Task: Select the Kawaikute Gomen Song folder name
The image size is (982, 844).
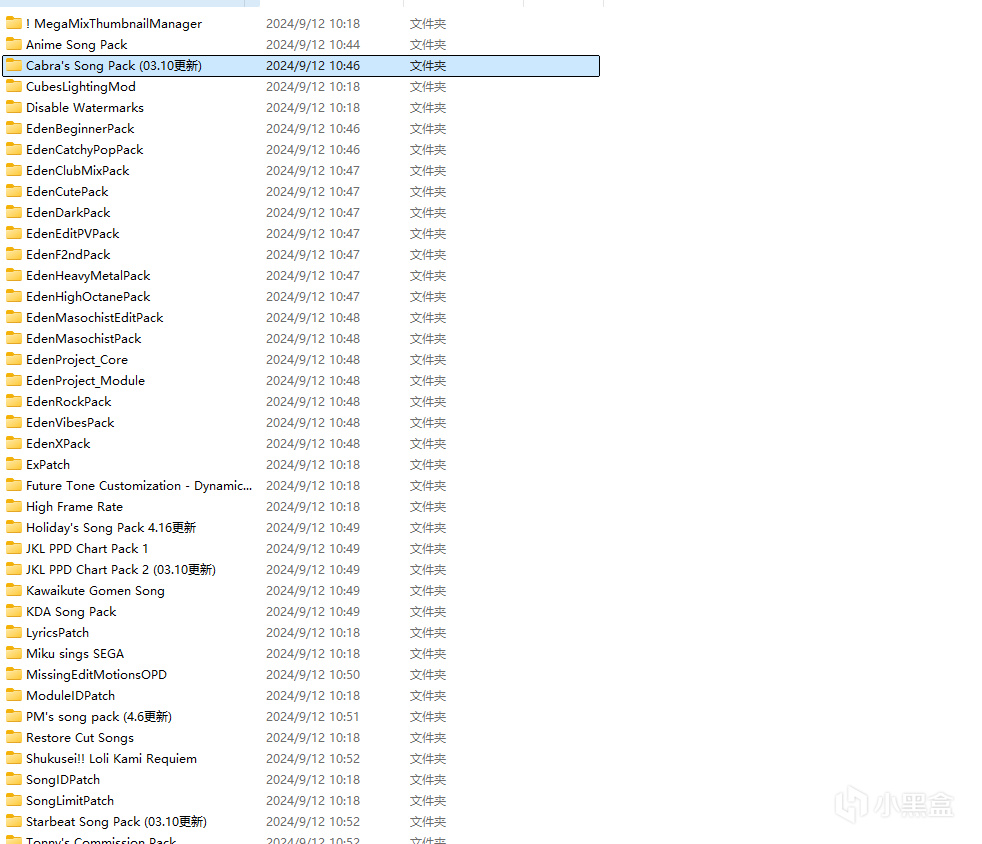Action: click(95, 590)
